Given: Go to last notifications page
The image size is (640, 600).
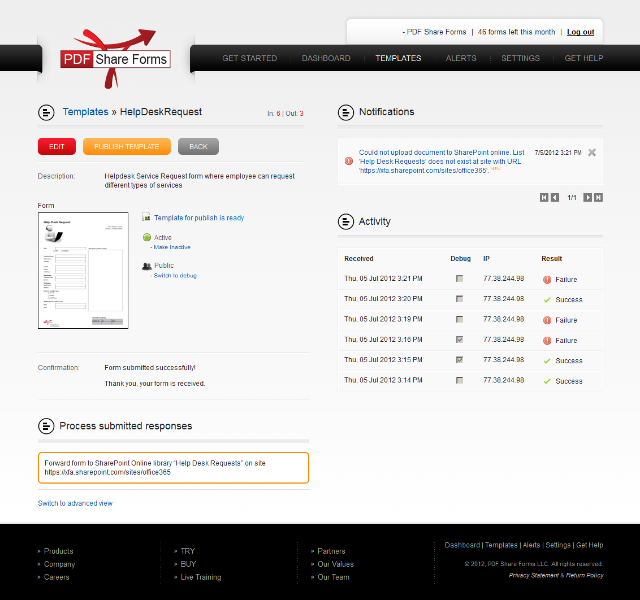Looking at the screenshot, I should tap(598, 198).
